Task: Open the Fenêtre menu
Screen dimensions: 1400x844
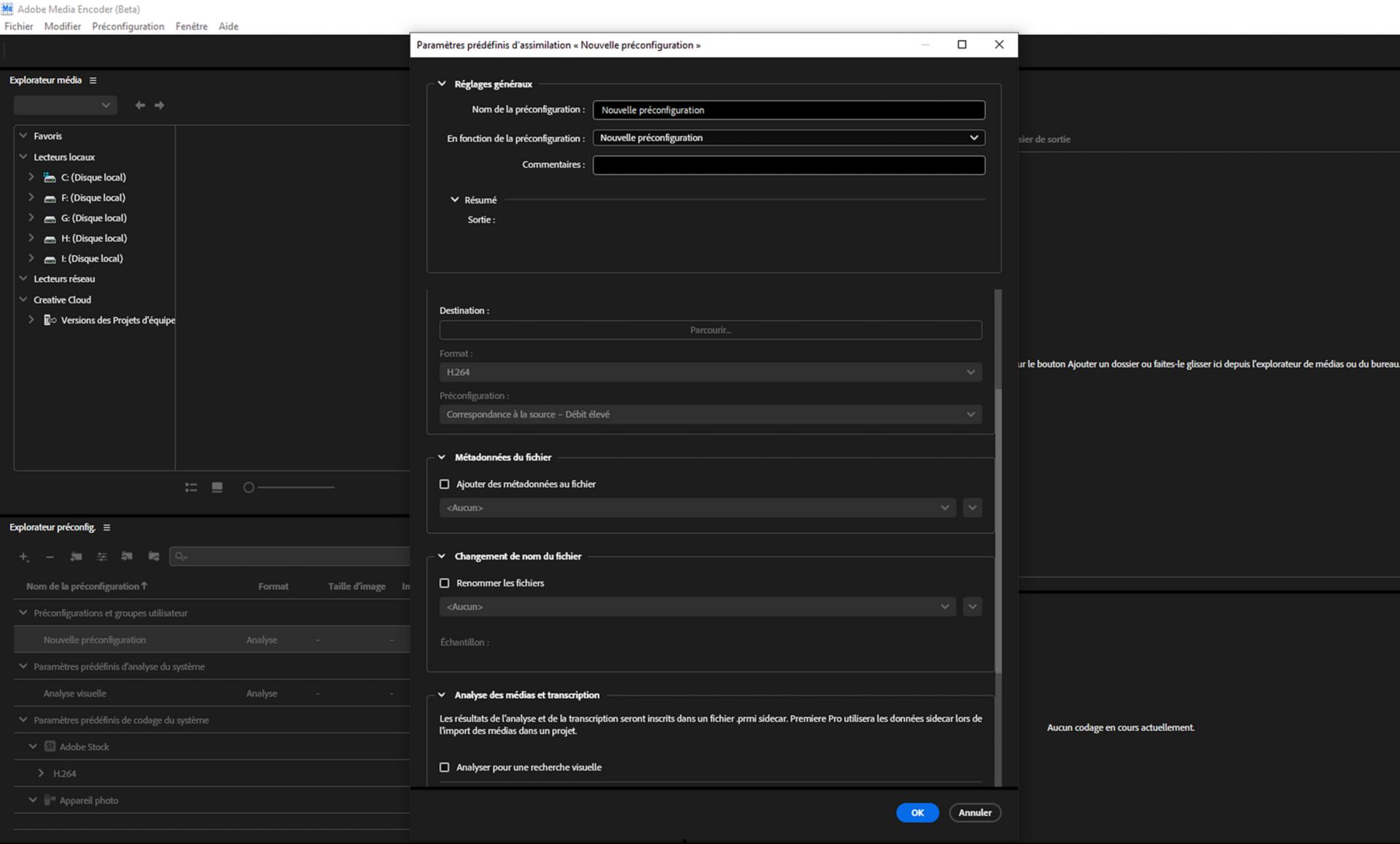Action: pos(191,26)
